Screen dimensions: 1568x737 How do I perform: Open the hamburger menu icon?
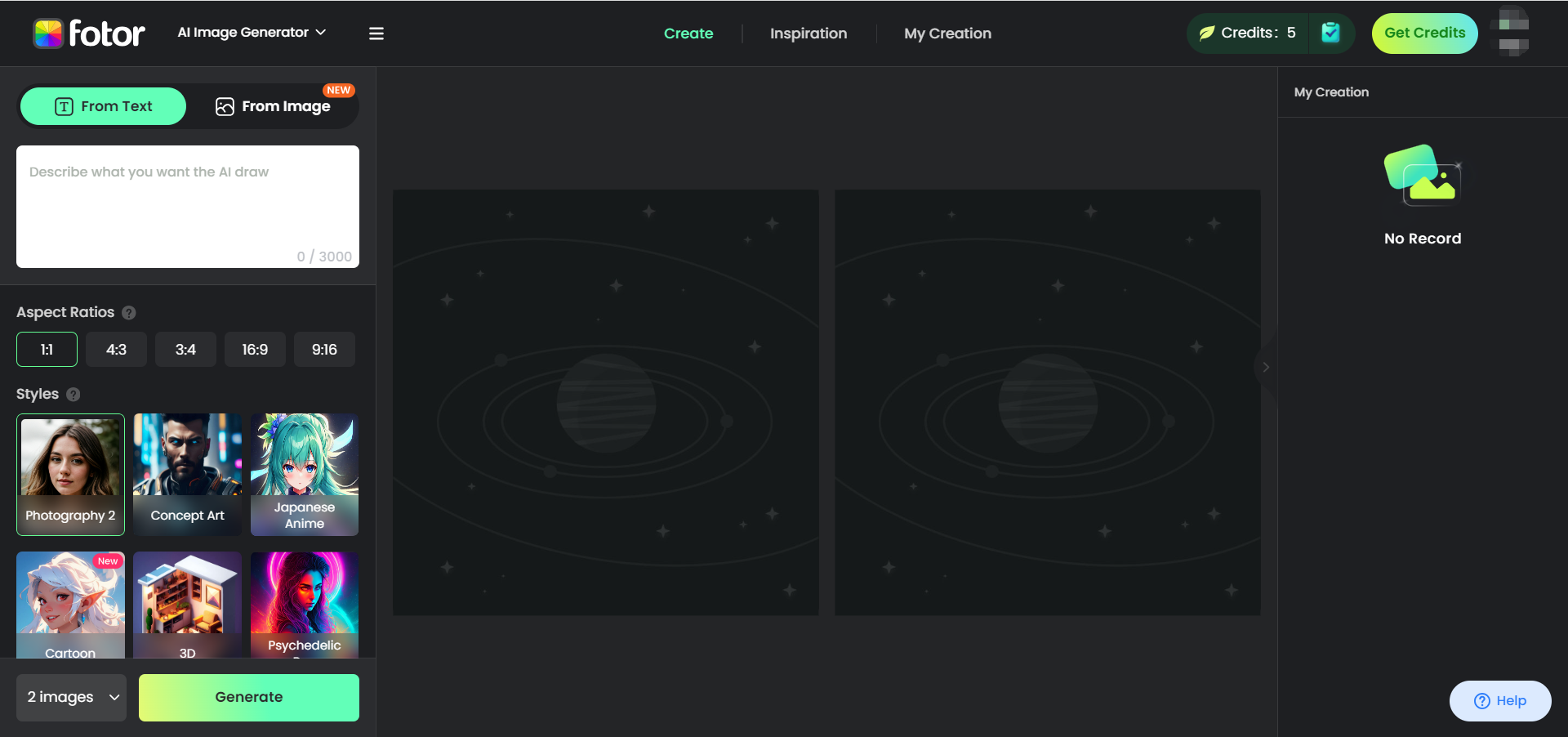click(376, 33)
